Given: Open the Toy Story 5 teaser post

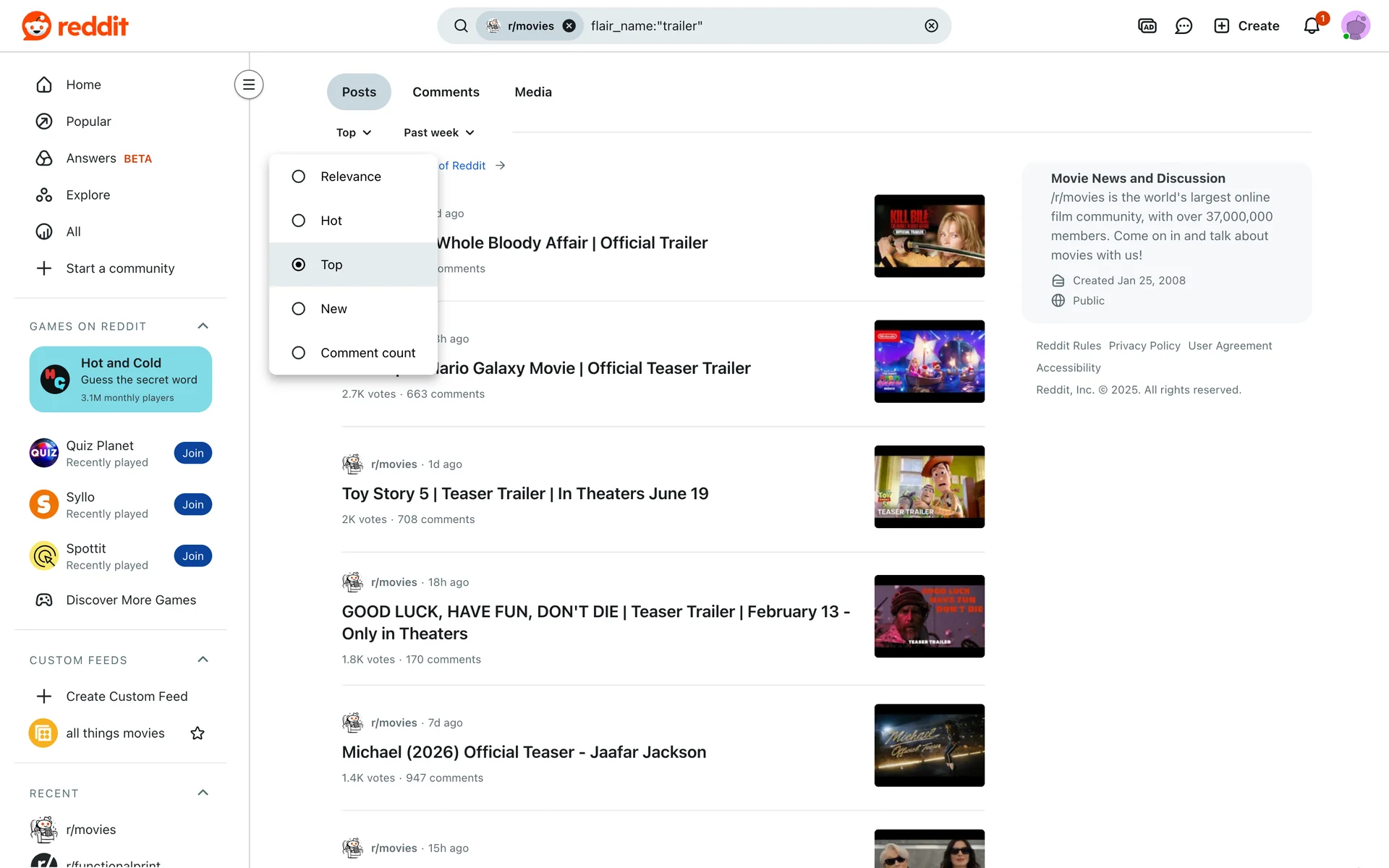Looking at the screenshot, I should (524, 493).
